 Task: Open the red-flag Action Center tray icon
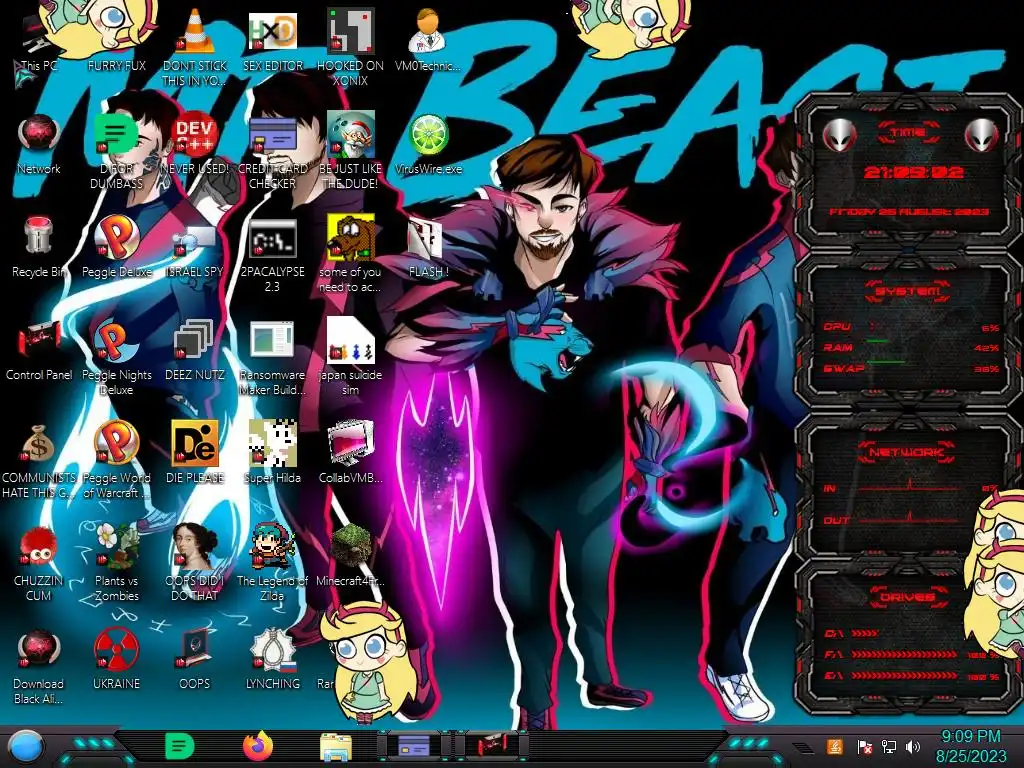click(864, 746)
